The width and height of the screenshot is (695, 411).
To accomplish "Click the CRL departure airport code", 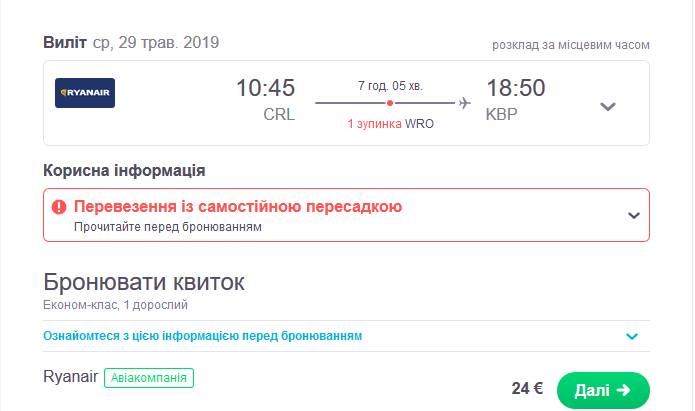I will pos(279,115).
